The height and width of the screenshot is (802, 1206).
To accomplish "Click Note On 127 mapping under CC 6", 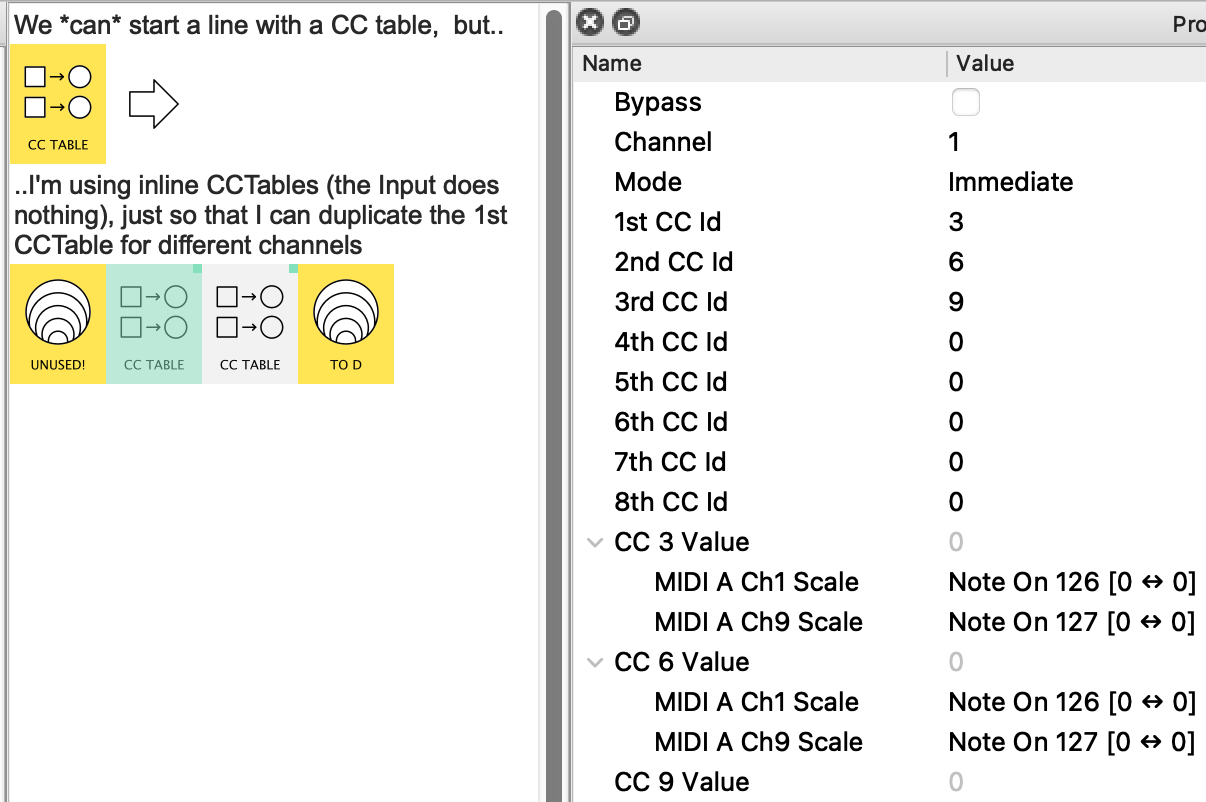I will point(1071,742).
